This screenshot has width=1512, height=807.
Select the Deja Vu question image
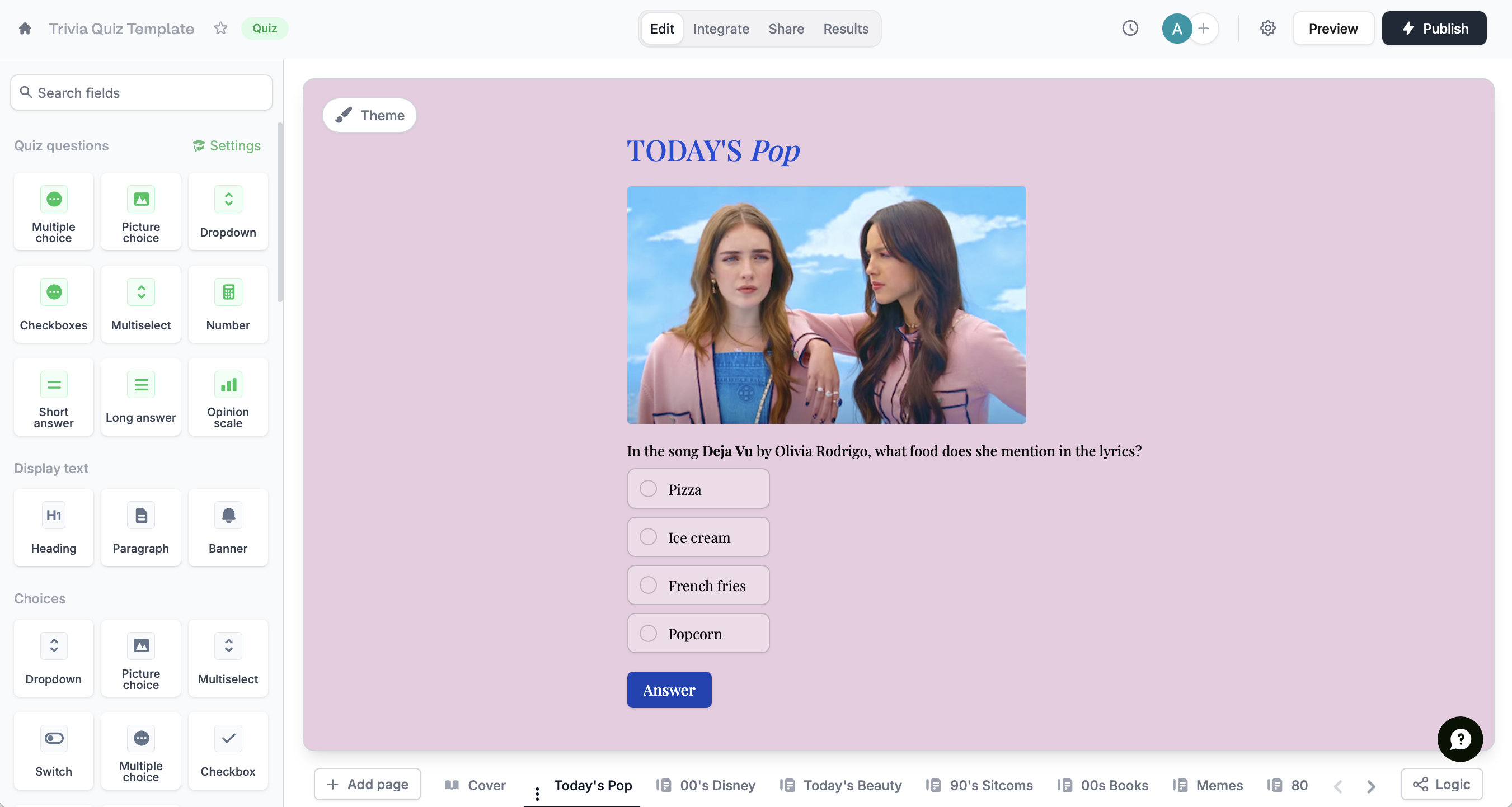(827, 305)
